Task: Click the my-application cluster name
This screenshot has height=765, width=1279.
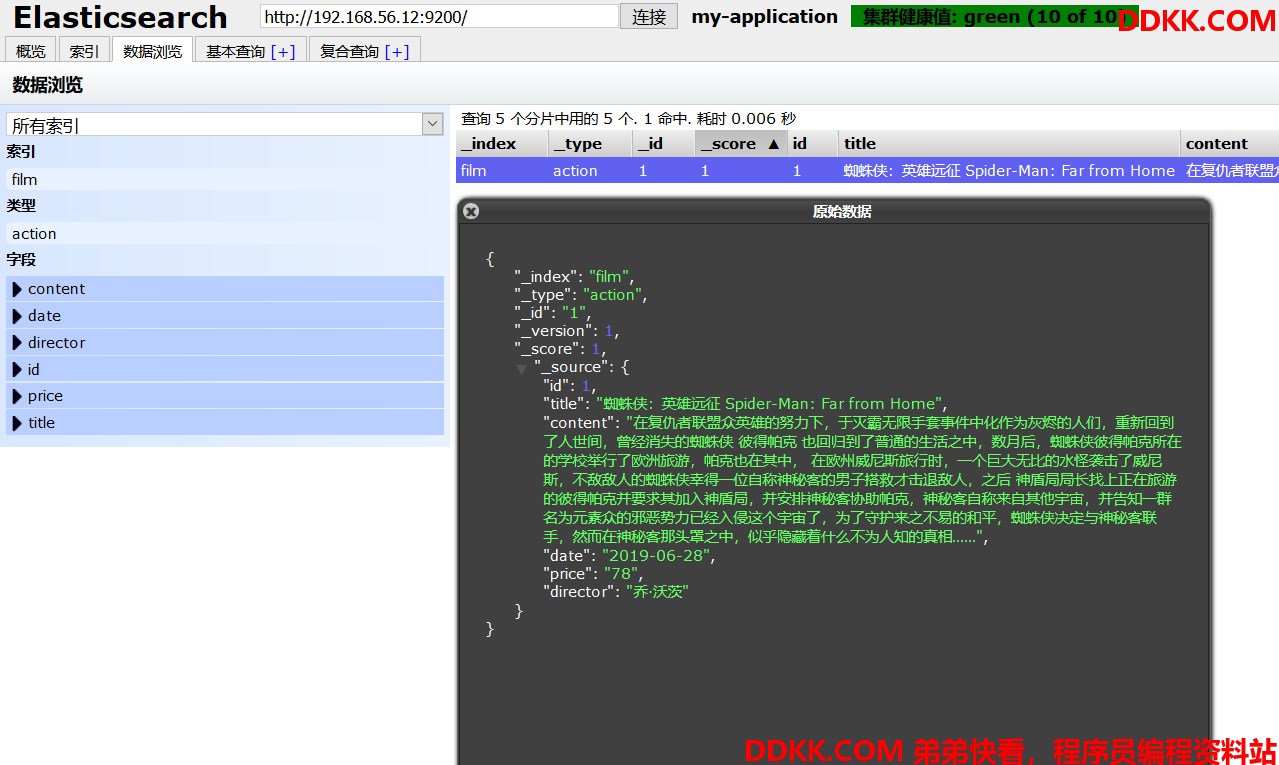Action: coord(765,17)
